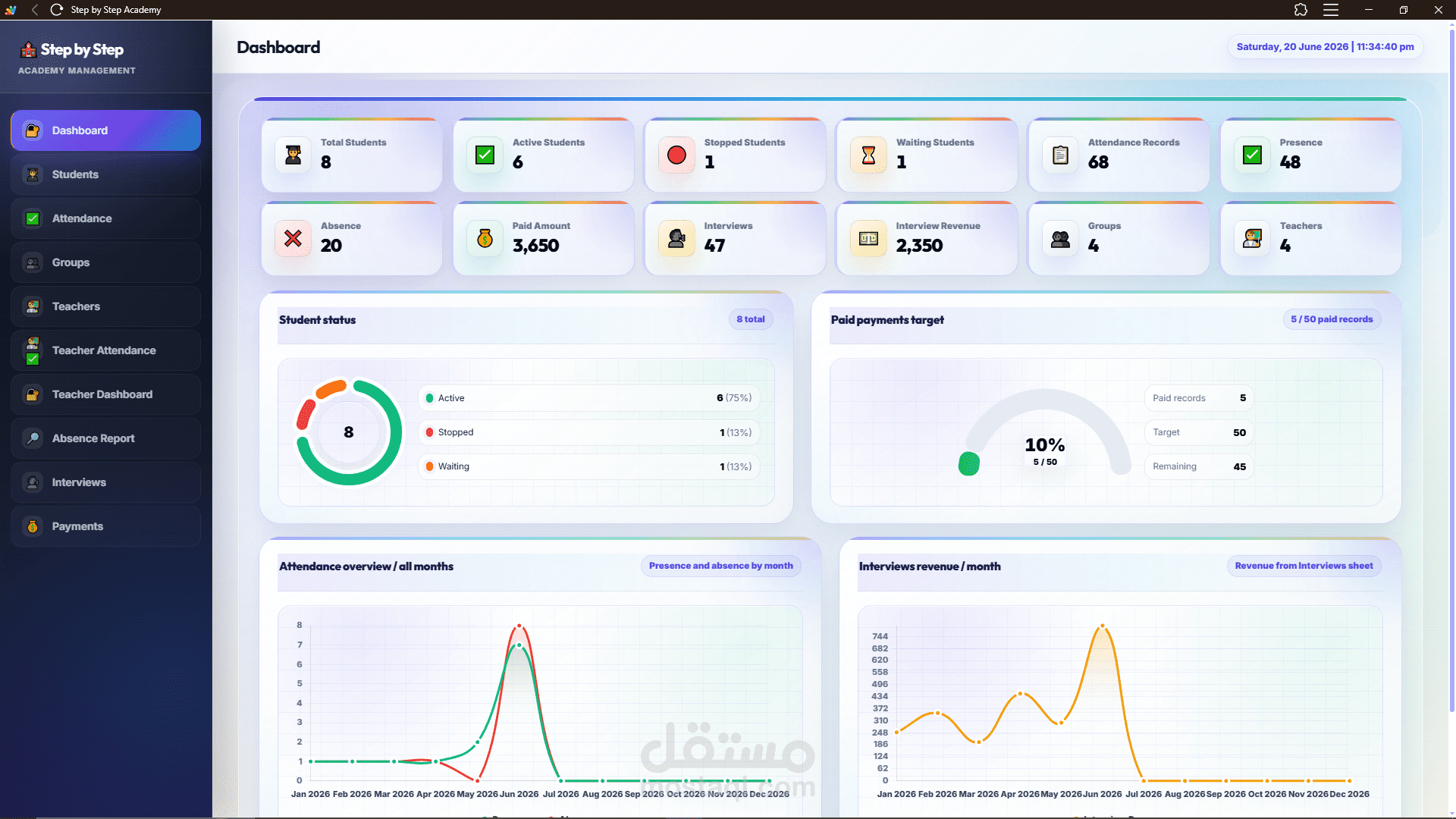Click the Total Students graduate icon
The height and width of the screenshot is (819, 1456).
point(293,155)
